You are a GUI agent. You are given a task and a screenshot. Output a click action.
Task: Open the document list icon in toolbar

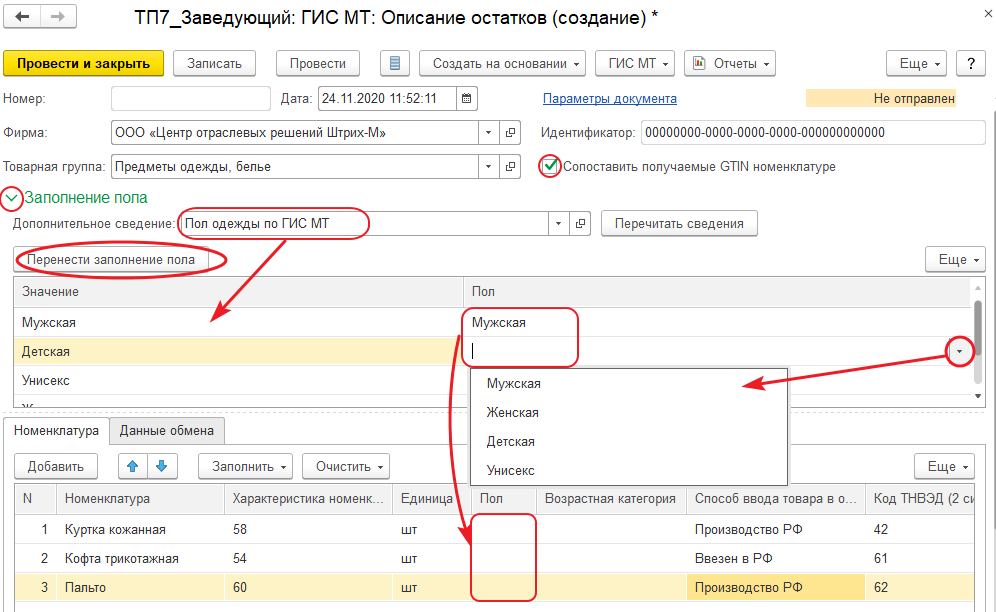(395, 64)
